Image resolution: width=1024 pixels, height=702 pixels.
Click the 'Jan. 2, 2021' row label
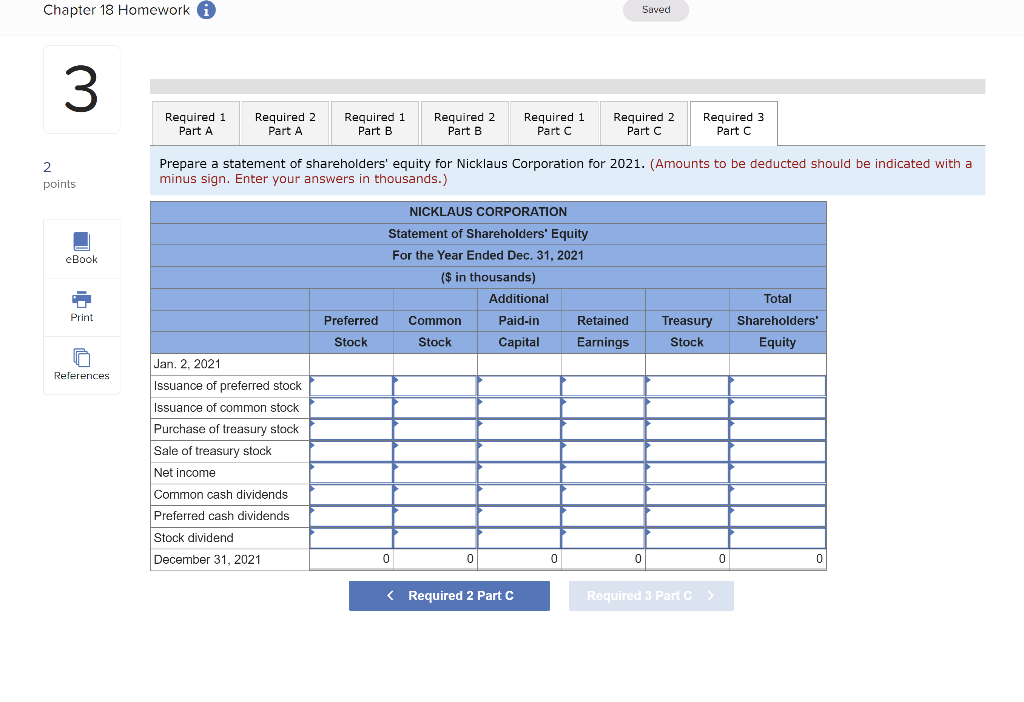point(187,364)
